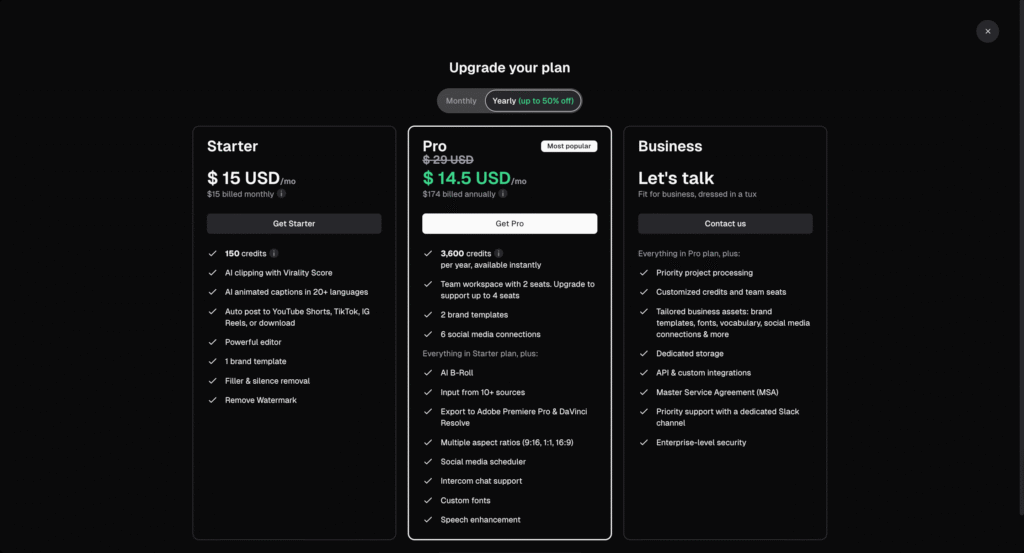1024x553 pixels.
Task: Click the Starter plan heading
Action: (x=232, y=146)
